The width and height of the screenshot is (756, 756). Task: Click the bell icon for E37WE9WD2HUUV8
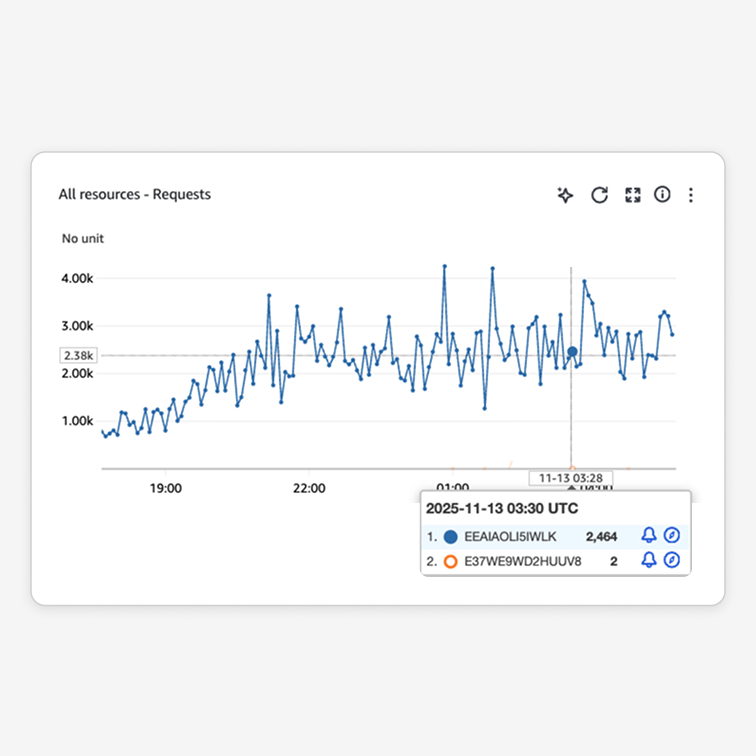[649, 560]
